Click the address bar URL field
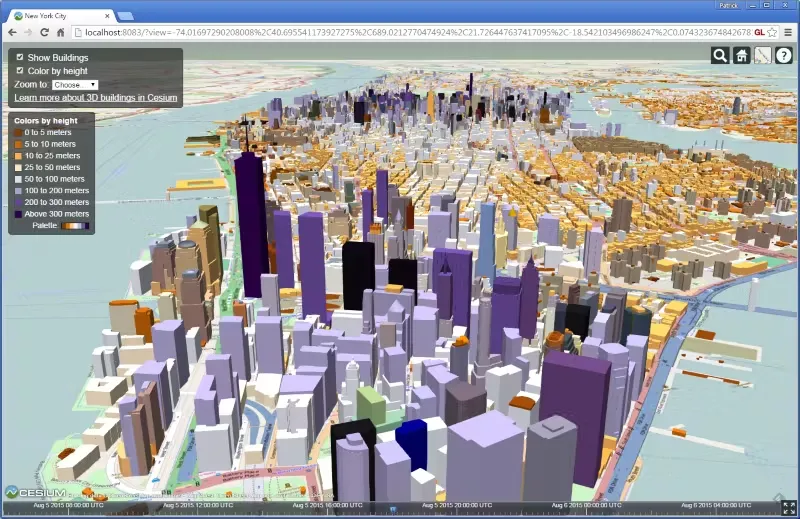Screen dimensions: 800x519 coord(417,32)
